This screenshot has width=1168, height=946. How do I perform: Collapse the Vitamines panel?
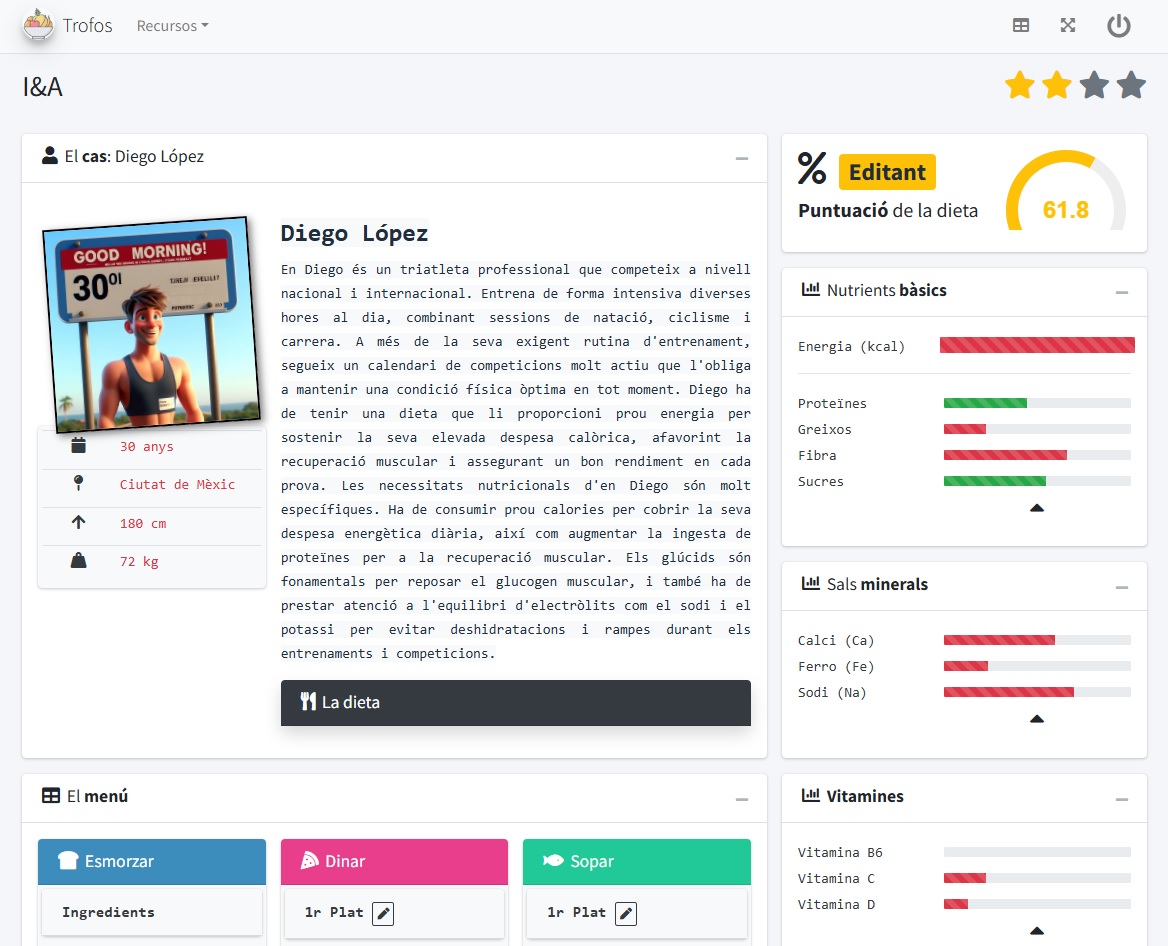click(x=1121, y=799)
